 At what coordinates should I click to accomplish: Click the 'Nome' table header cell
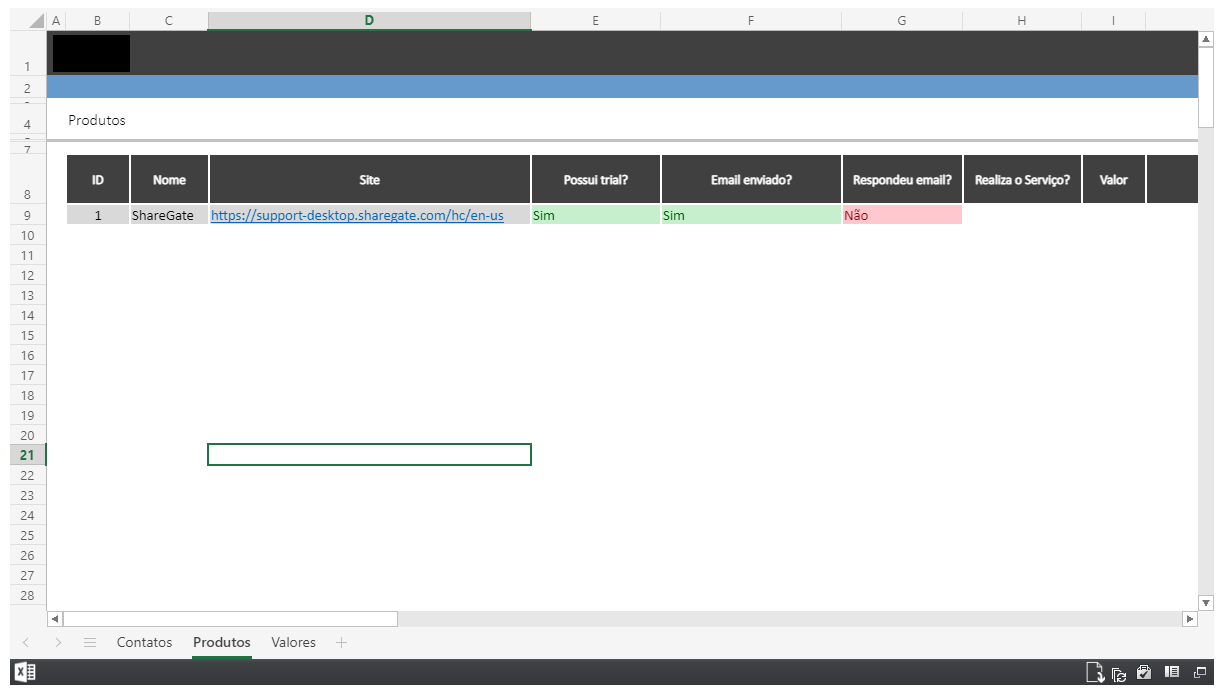click(x=169, y=180)
